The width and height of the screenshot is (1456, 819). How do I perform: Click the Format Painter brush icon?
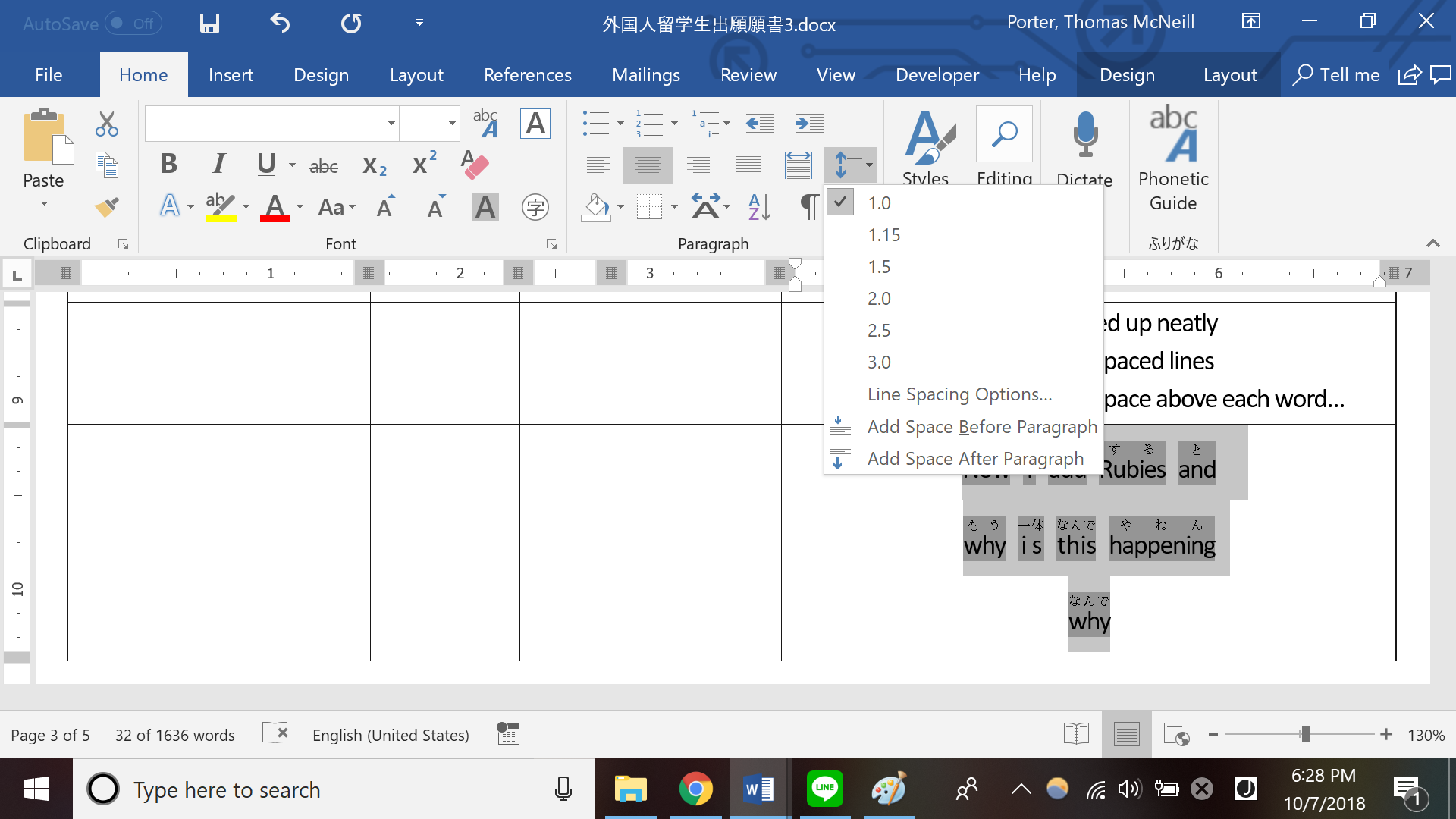pyautogui.click(x=107, y=207)
